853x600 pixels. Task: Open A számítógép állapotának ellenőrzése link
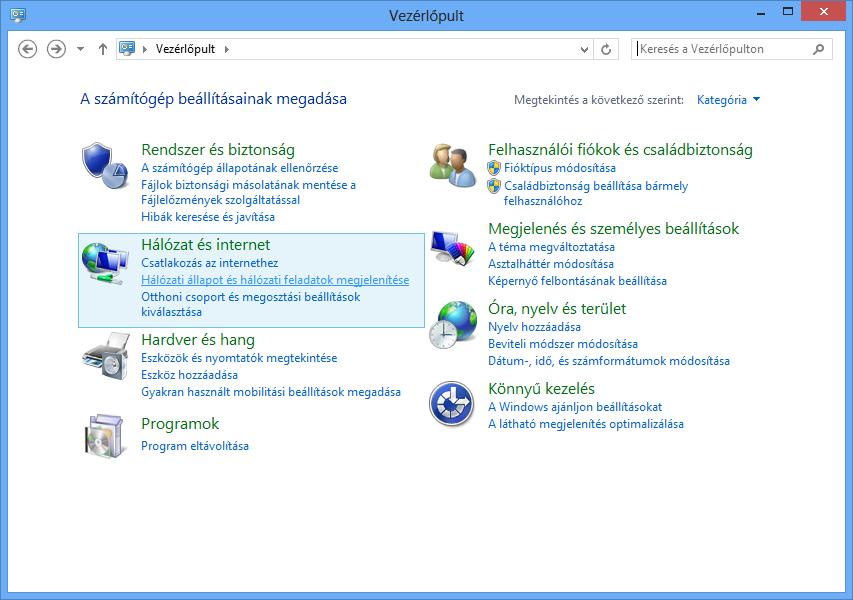click(239, 168)
